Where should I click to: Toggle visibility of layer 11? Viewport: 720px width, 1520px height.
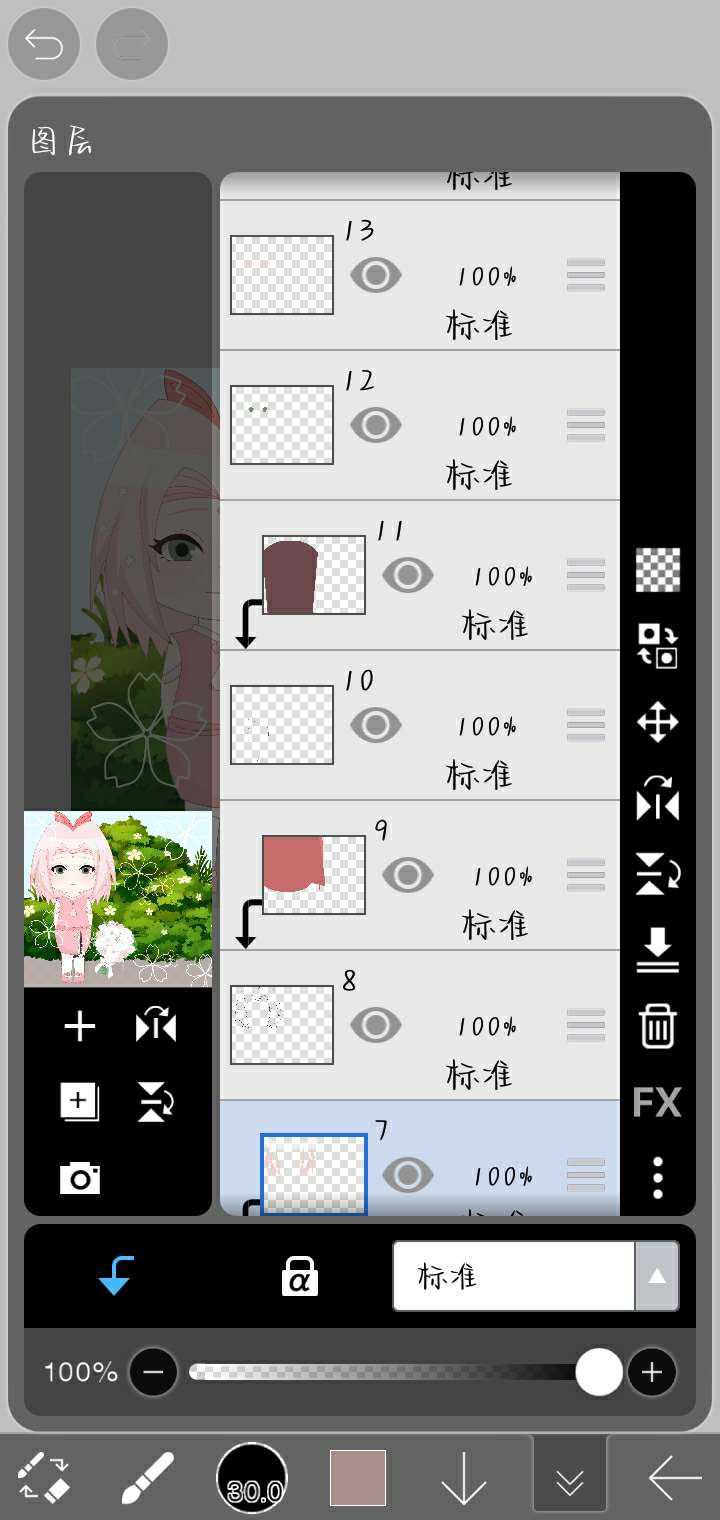[407, 575]
